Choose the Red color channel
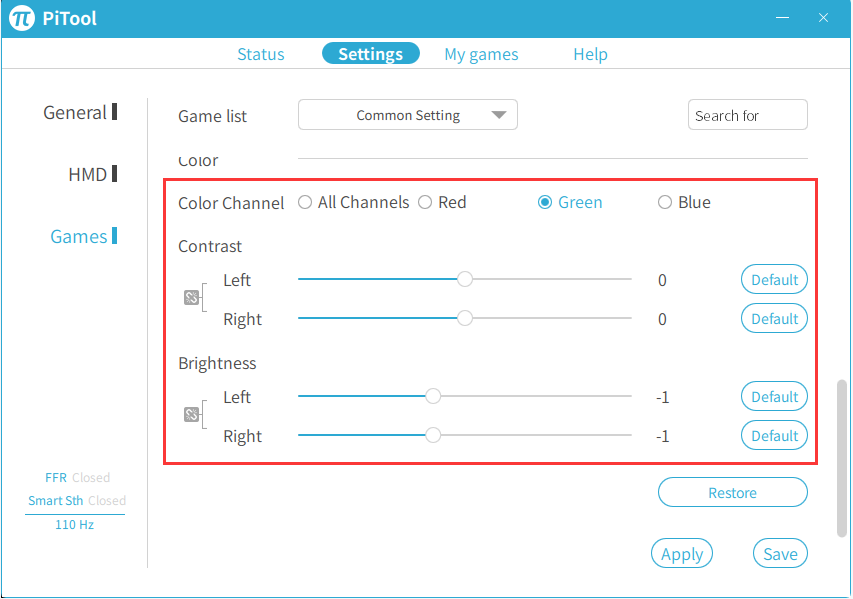The width and height of the screenshot is (853, 599). pyautogui.click(x=425, y=202)
